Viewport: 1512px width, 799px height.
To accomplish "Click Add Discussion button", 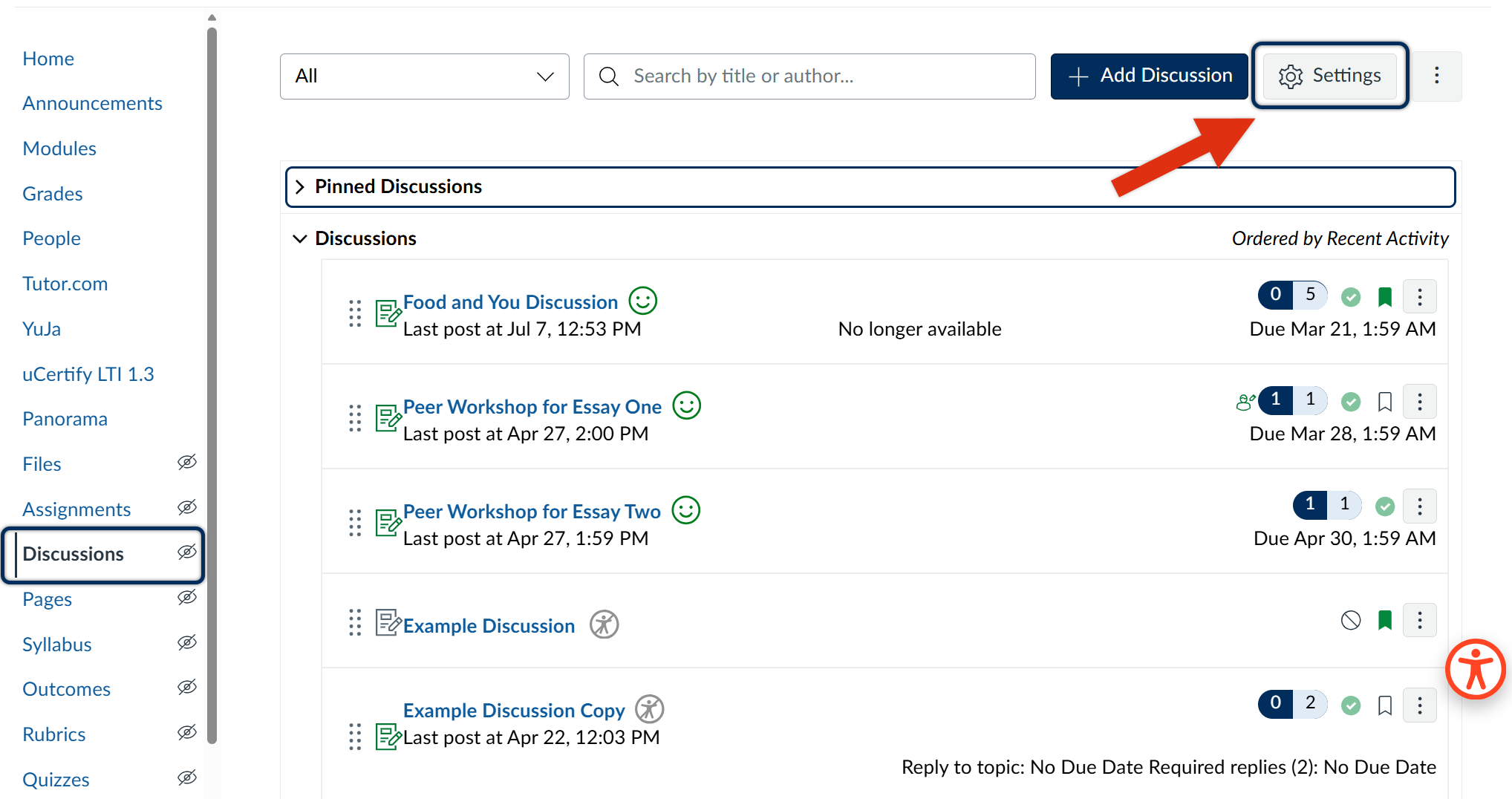I will pos(1149,76).
